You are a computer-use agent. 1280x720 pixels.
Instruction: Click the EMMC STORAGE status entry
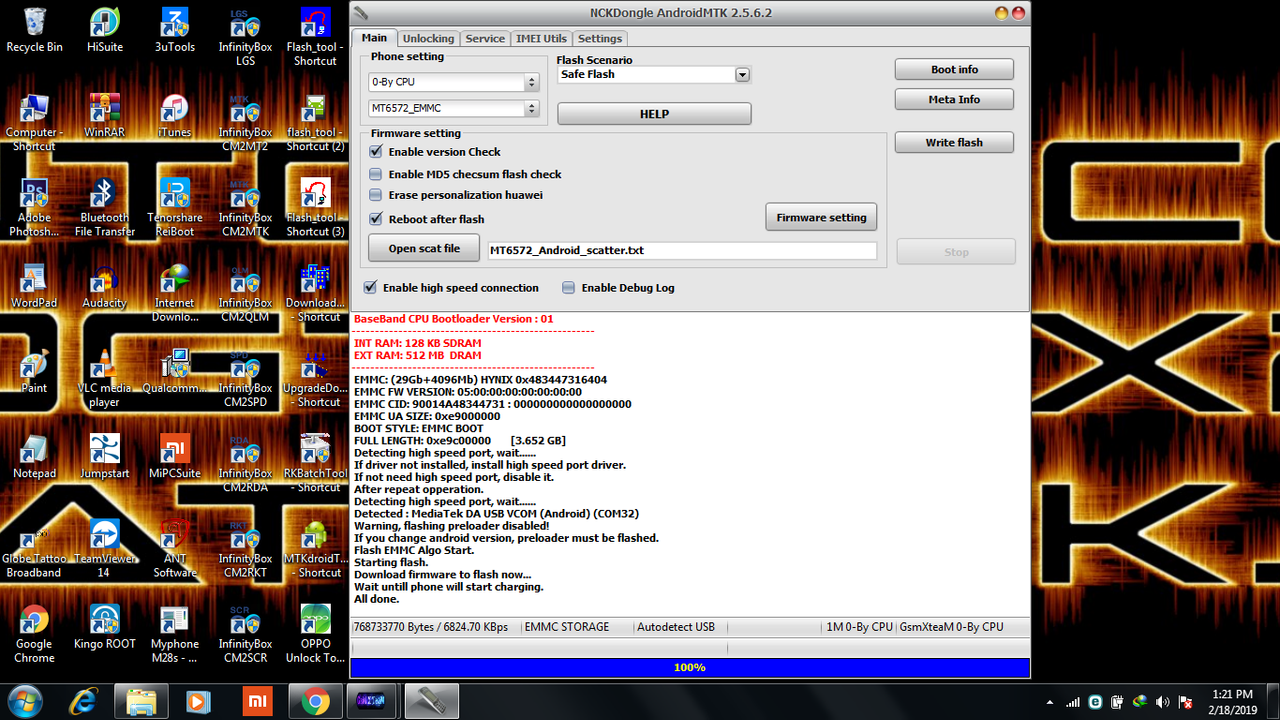pyautogui.click(x=567, y=627)
